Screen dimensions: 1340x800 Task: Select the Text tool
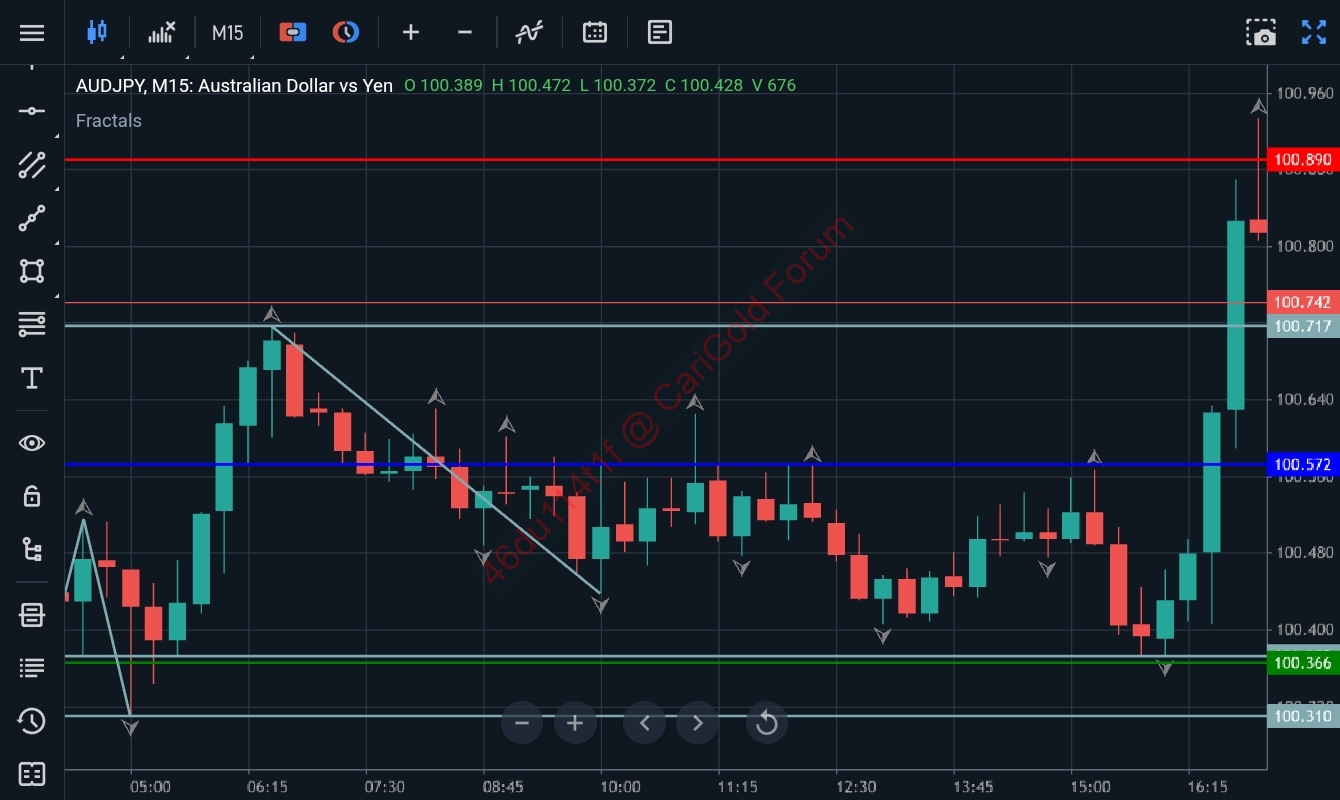[x=32, y=378]
